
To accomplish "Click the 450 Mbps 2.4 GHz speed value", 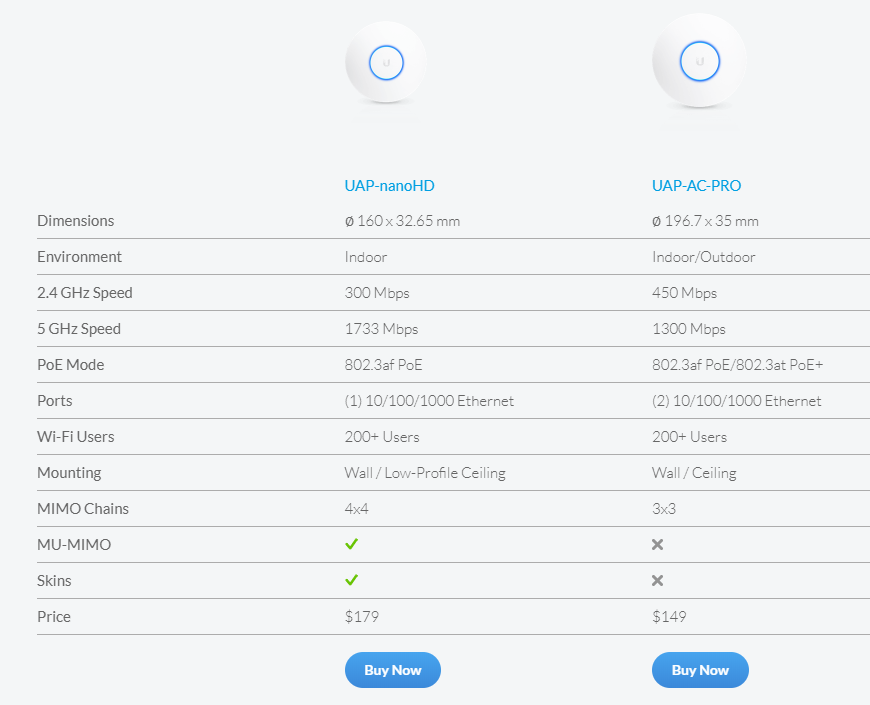I will [684, 293].
